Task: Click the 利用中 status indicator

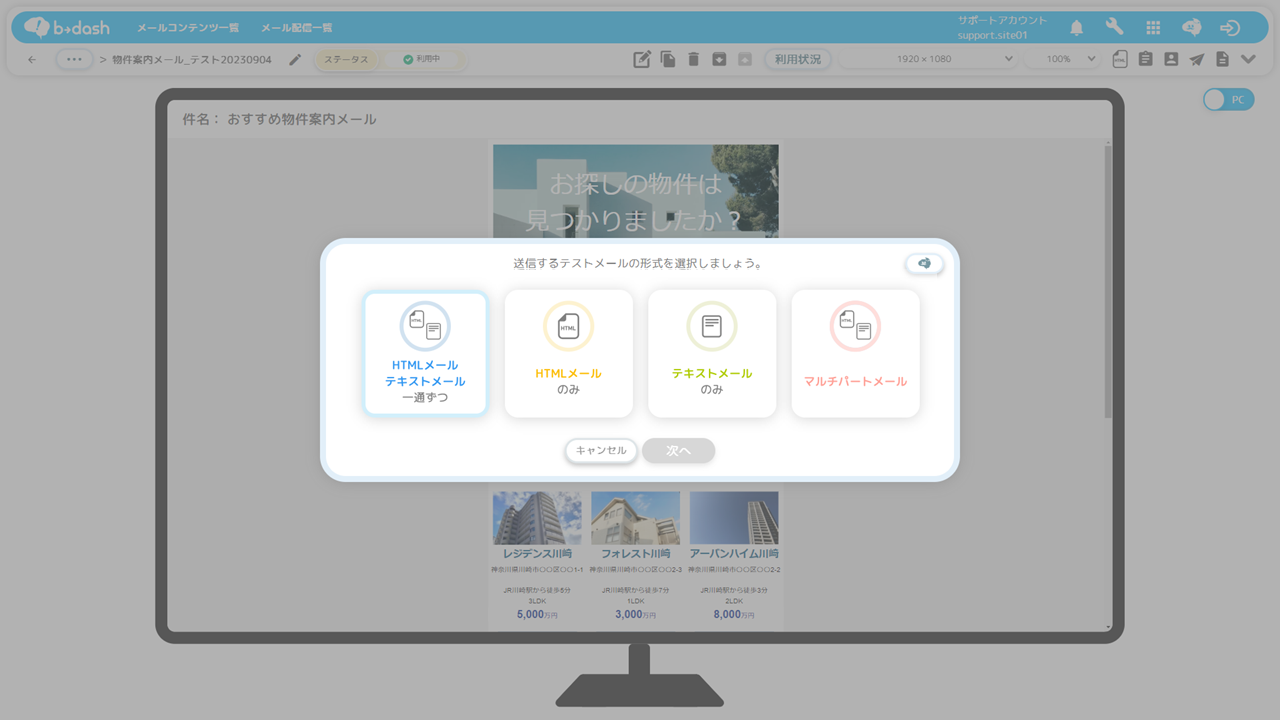Action: [421, 60]
